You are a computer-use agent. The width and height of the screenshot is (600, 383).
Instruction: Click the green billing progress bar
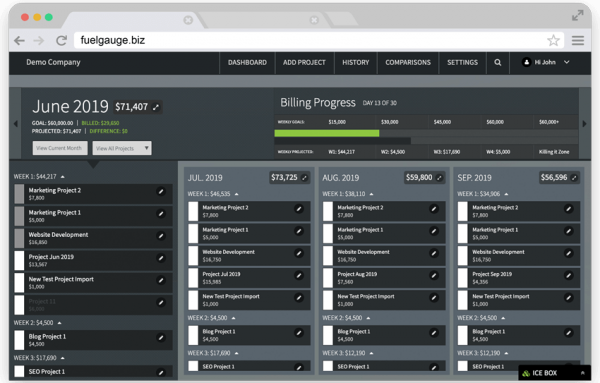click(x=327, y=133)
